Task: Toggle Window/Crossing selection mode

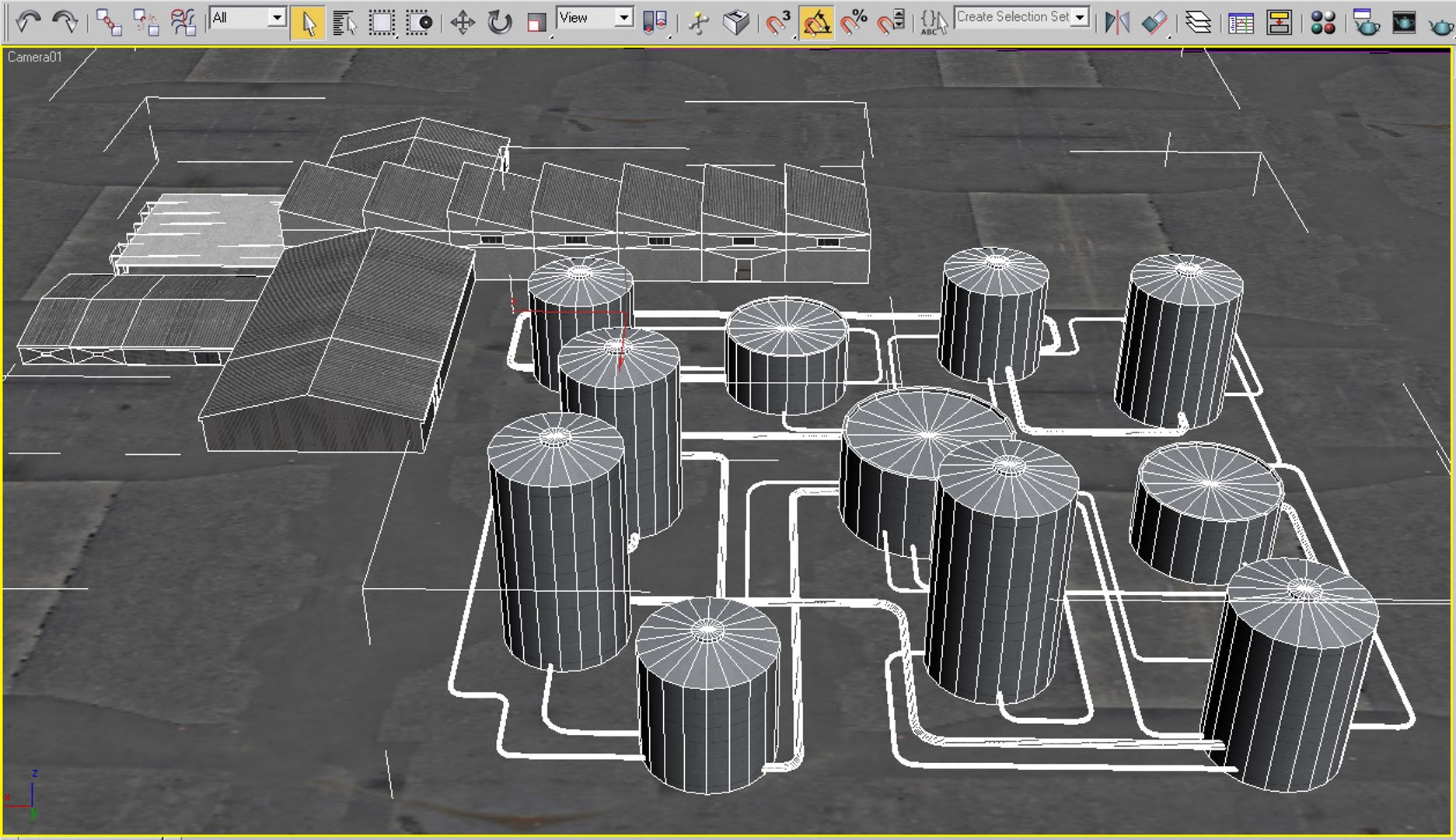Action: (419, 22)
